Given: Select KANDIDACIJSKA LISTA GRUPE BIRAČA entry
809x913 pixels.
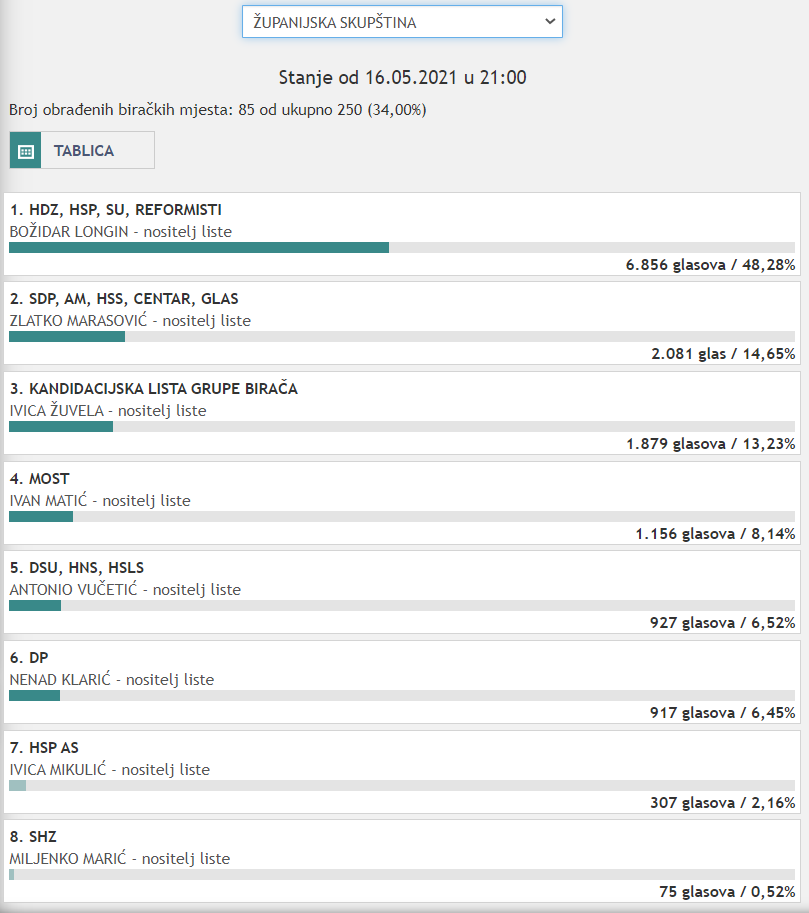Looking at the screenshot, I should click(x=154, y=389).
